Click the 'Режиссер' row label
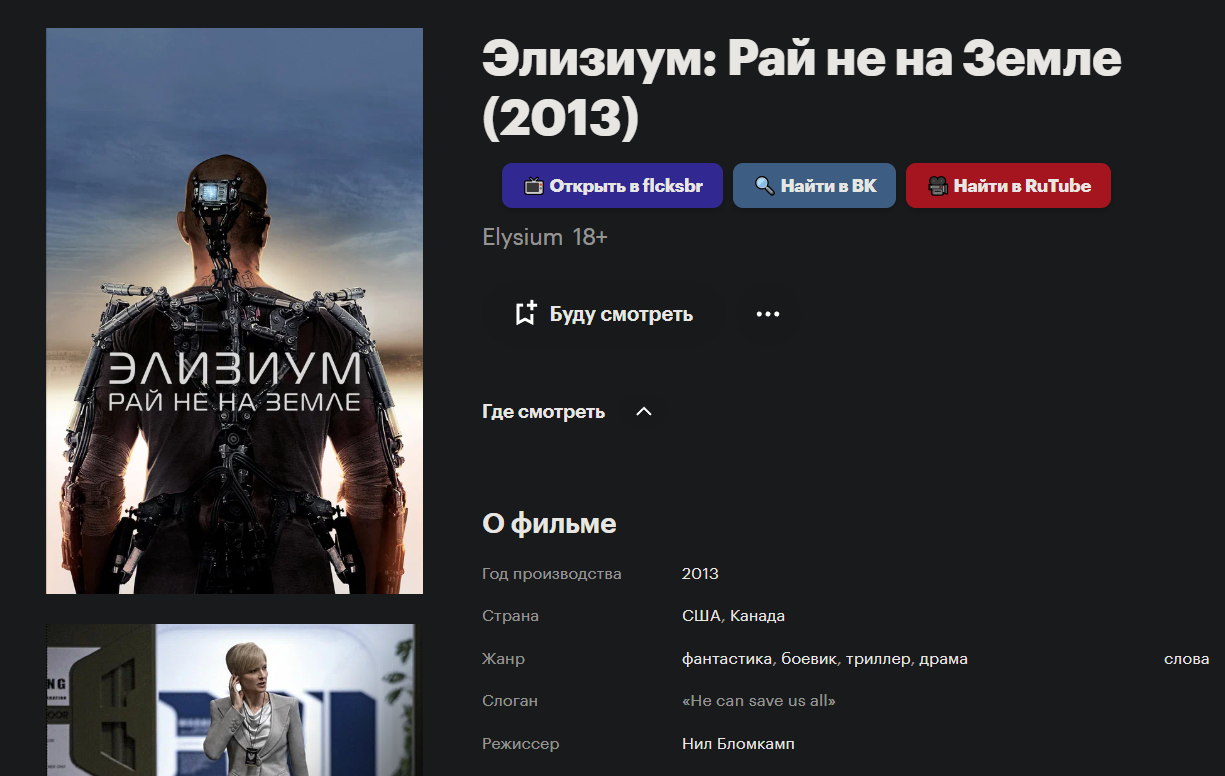 point(521,744)
